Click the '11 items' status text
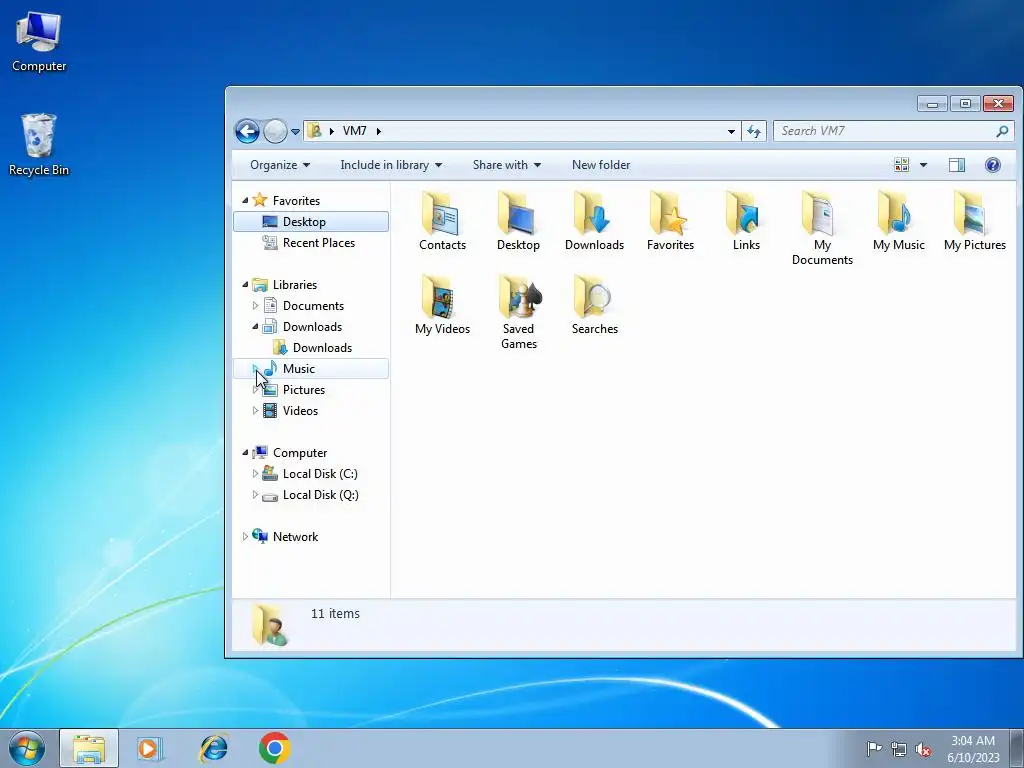 (335, 614)
